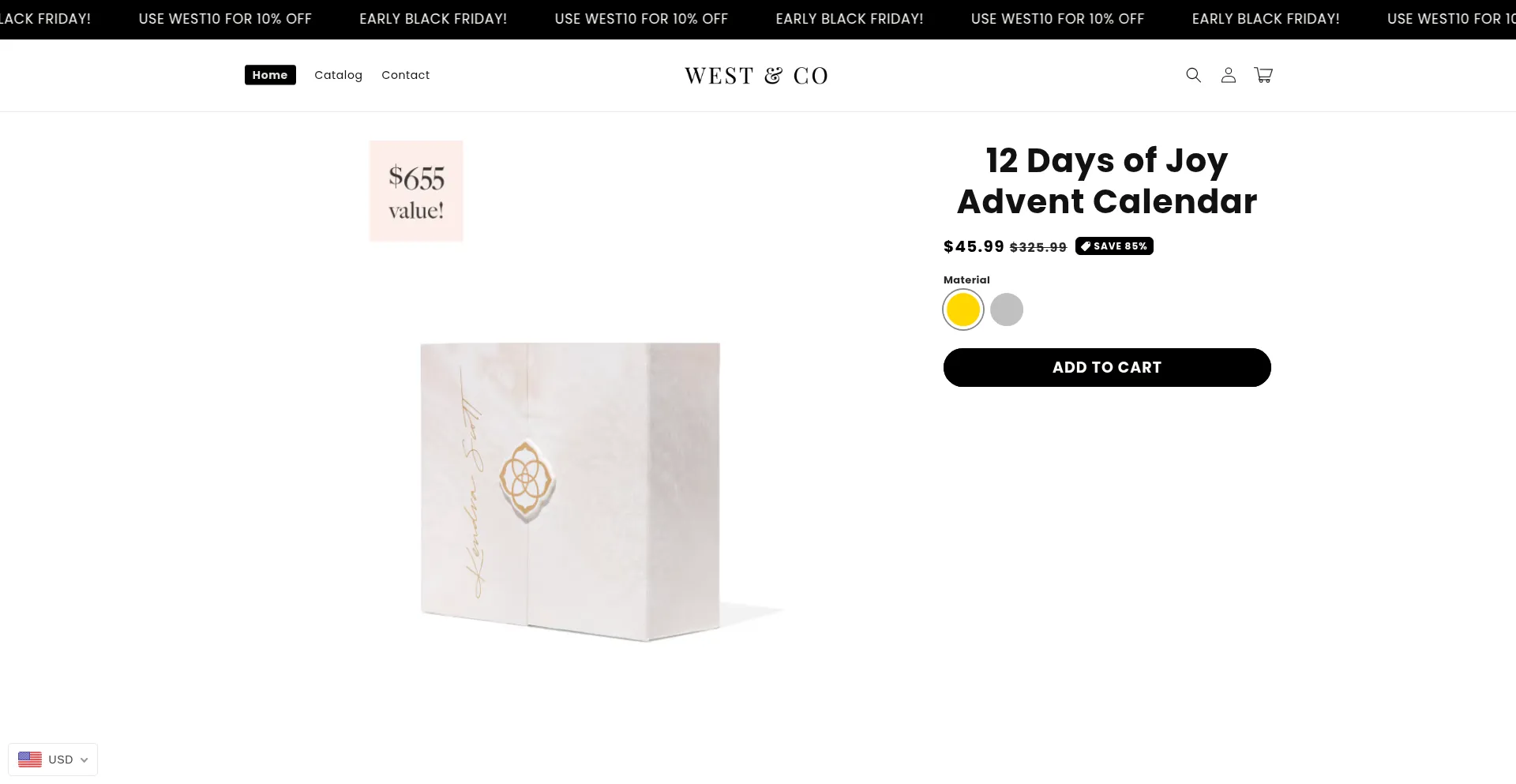Click the Material option label

tap(966, 279)
